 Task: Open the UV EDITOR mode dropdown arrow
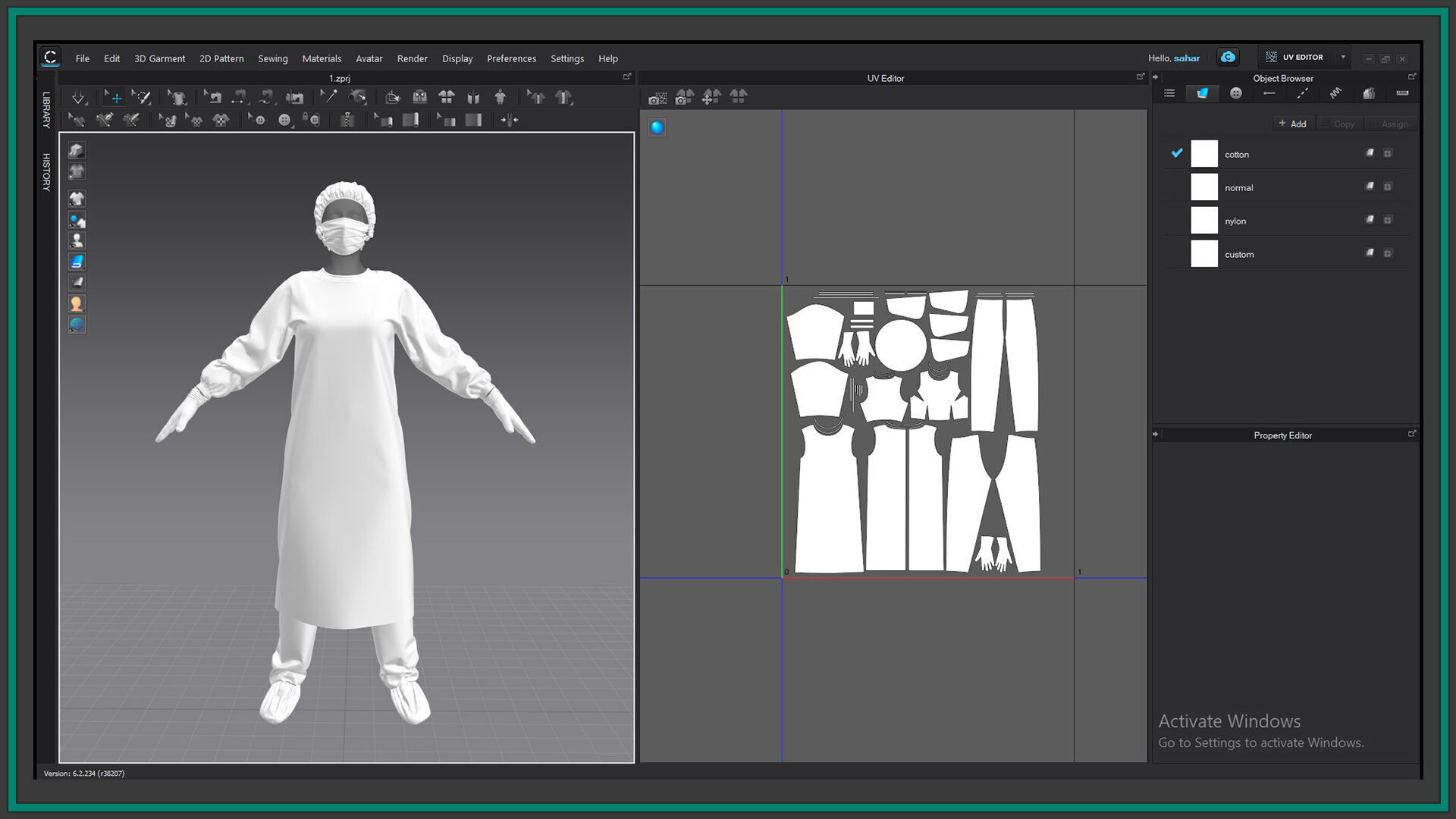tap(1343, 57)
